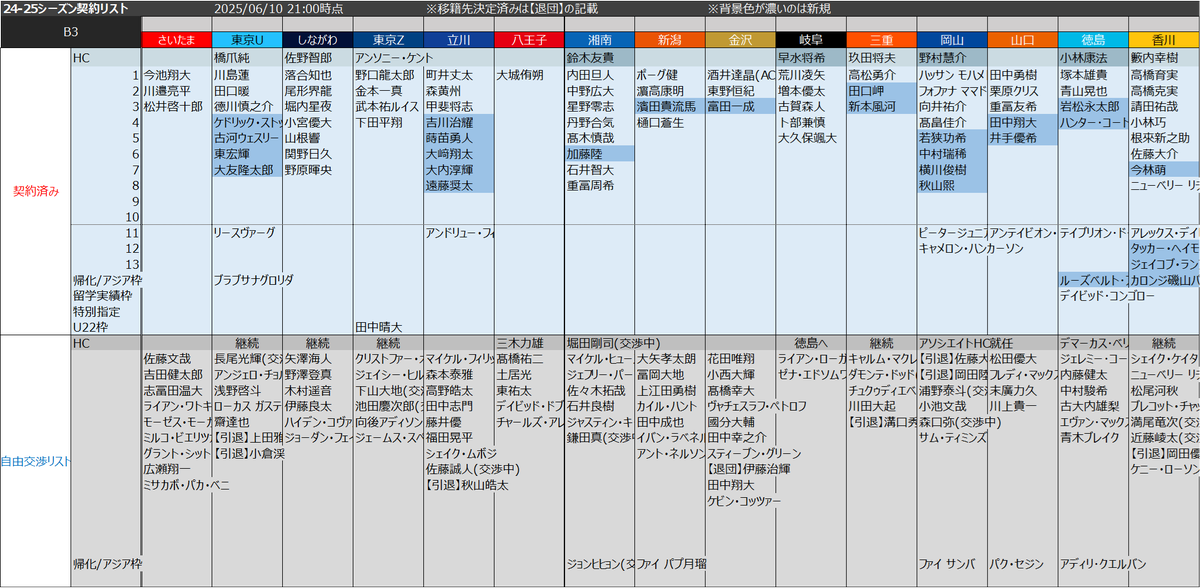Click head coach cell 玖田将夫
The height and width of the screenshot is (588, 1200).
881,58
